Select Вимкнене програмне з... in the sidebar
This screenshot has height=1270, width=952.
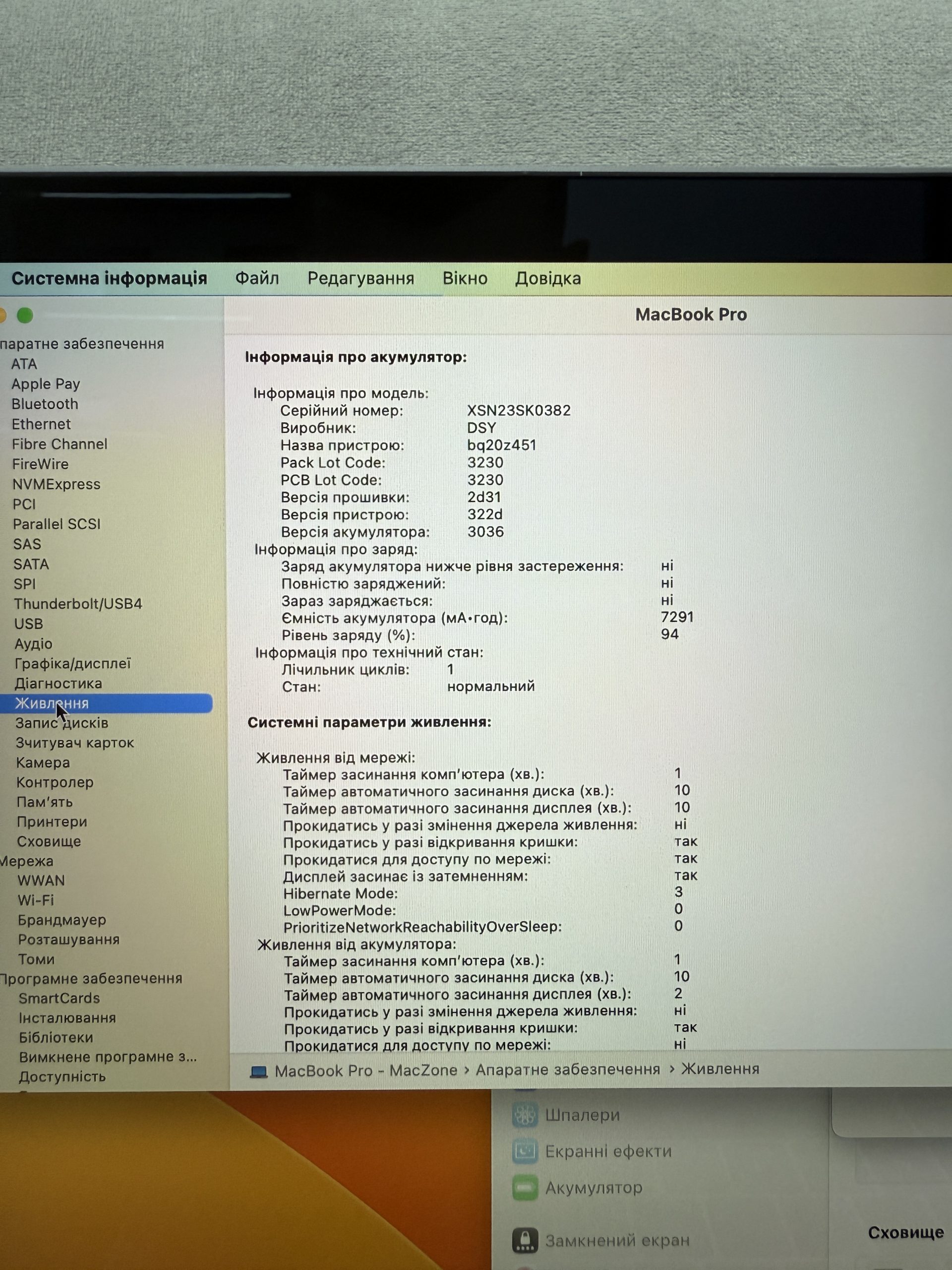[x=108, y=1057]
